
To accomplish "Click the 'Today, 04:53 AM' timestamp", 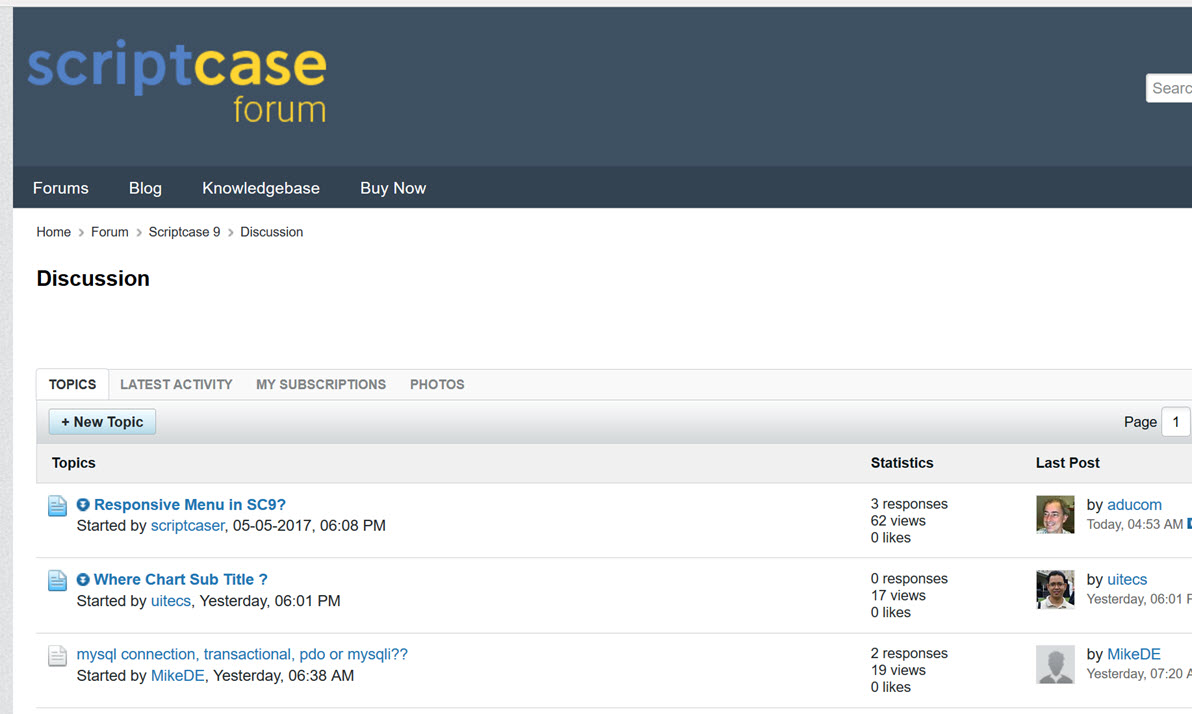I will (1134, 524).
